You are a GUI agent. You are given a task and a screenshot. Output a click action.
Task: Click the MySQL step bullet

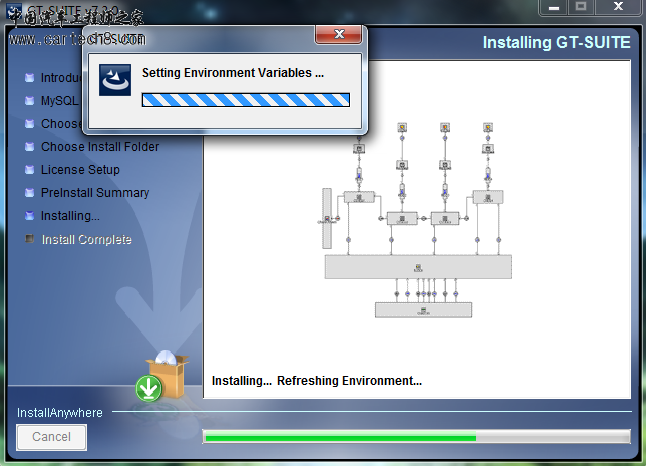(x=30, y=101)
